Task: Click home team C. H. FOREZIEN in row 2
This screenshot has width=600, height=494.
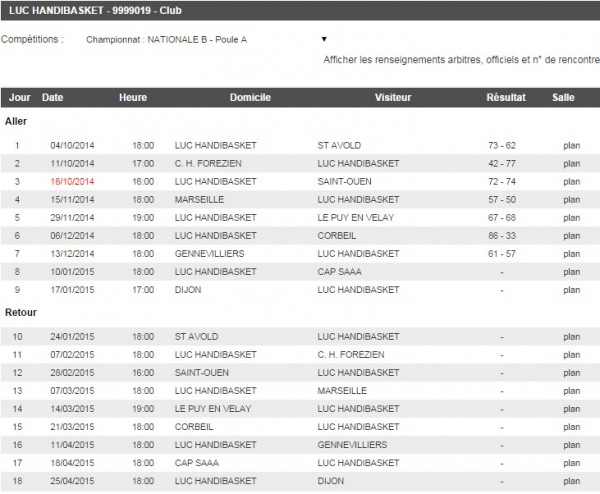Action: [208, 163]
